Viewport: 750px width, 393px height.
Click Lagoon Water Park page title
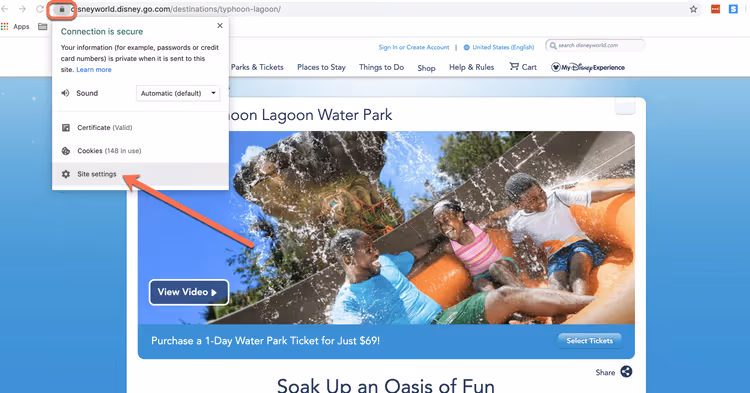coord(311,115)
